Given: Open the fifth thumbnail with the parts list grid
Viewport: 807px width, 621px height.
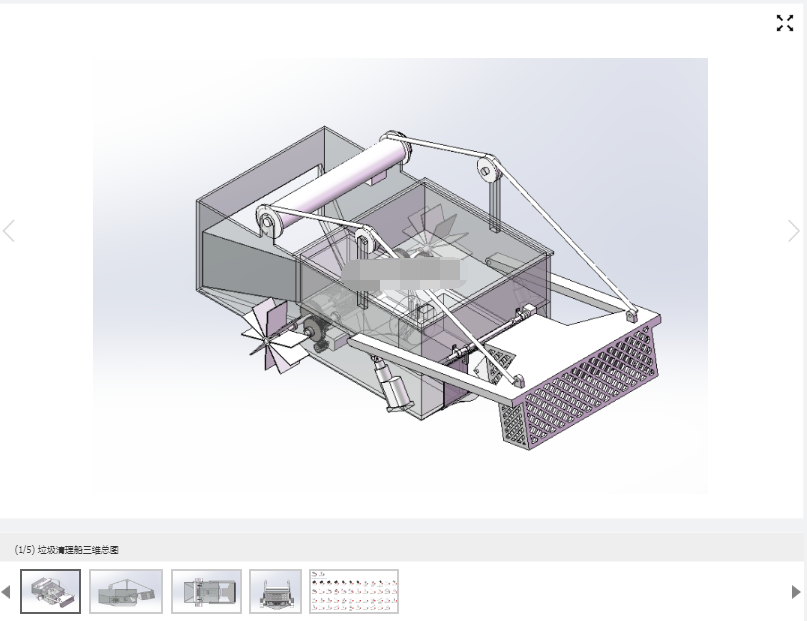Looking at the screenshot, I should tap(354, 591).
